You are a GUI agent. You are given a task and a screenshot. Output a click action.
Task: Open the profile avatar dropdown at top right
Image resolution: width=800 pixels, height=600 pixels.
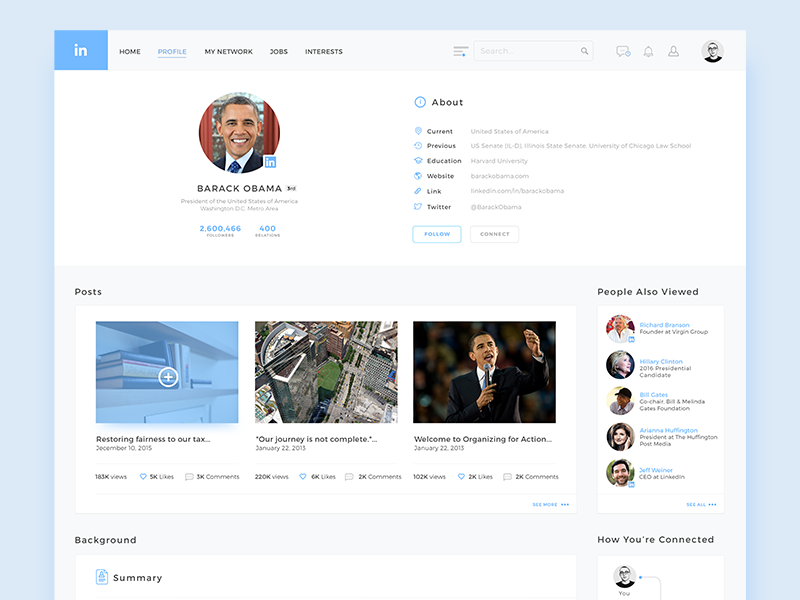click(712, 50)
